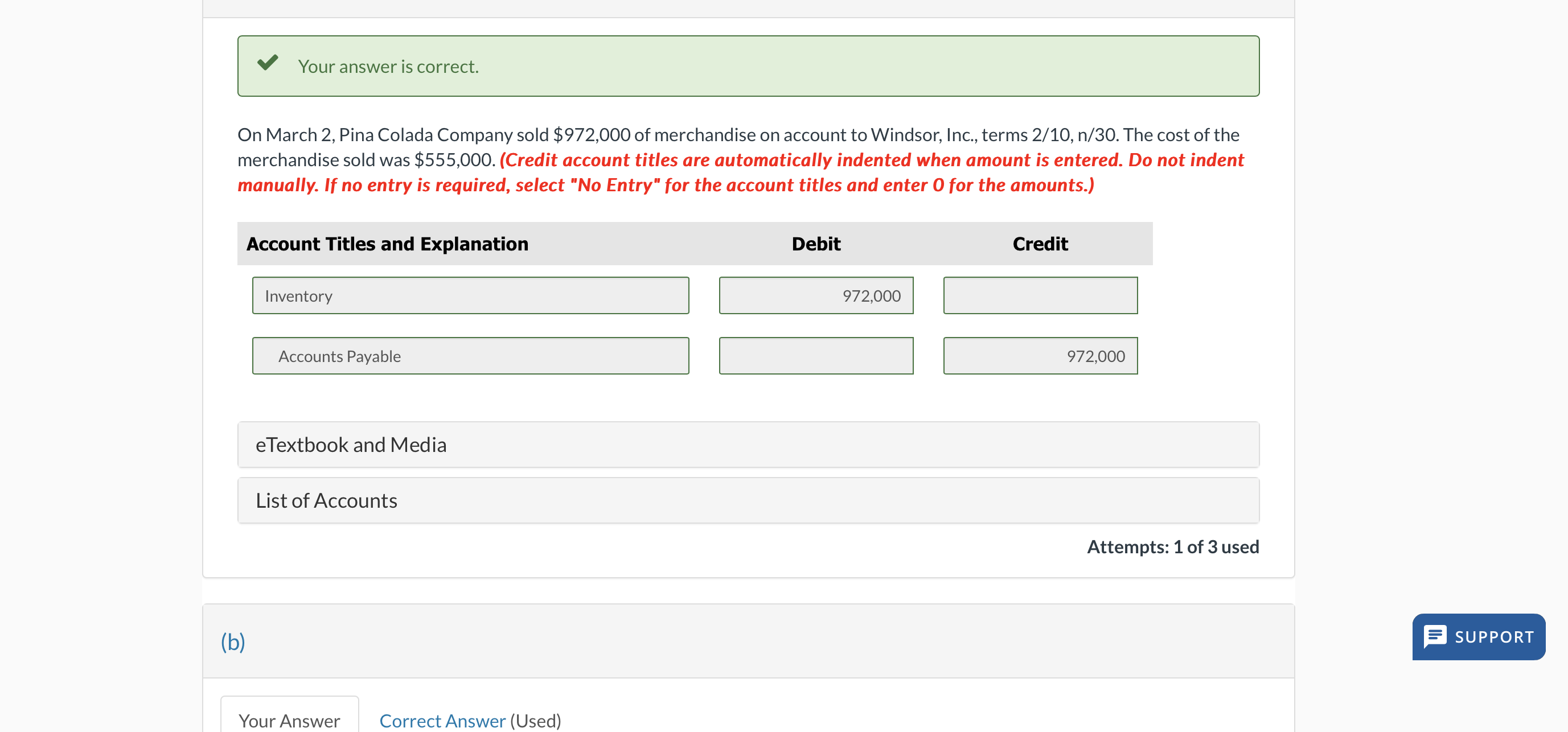Click the Inventory debit field showing 972,000
This screenshot has height=732, width=1568.
[816, 296]
